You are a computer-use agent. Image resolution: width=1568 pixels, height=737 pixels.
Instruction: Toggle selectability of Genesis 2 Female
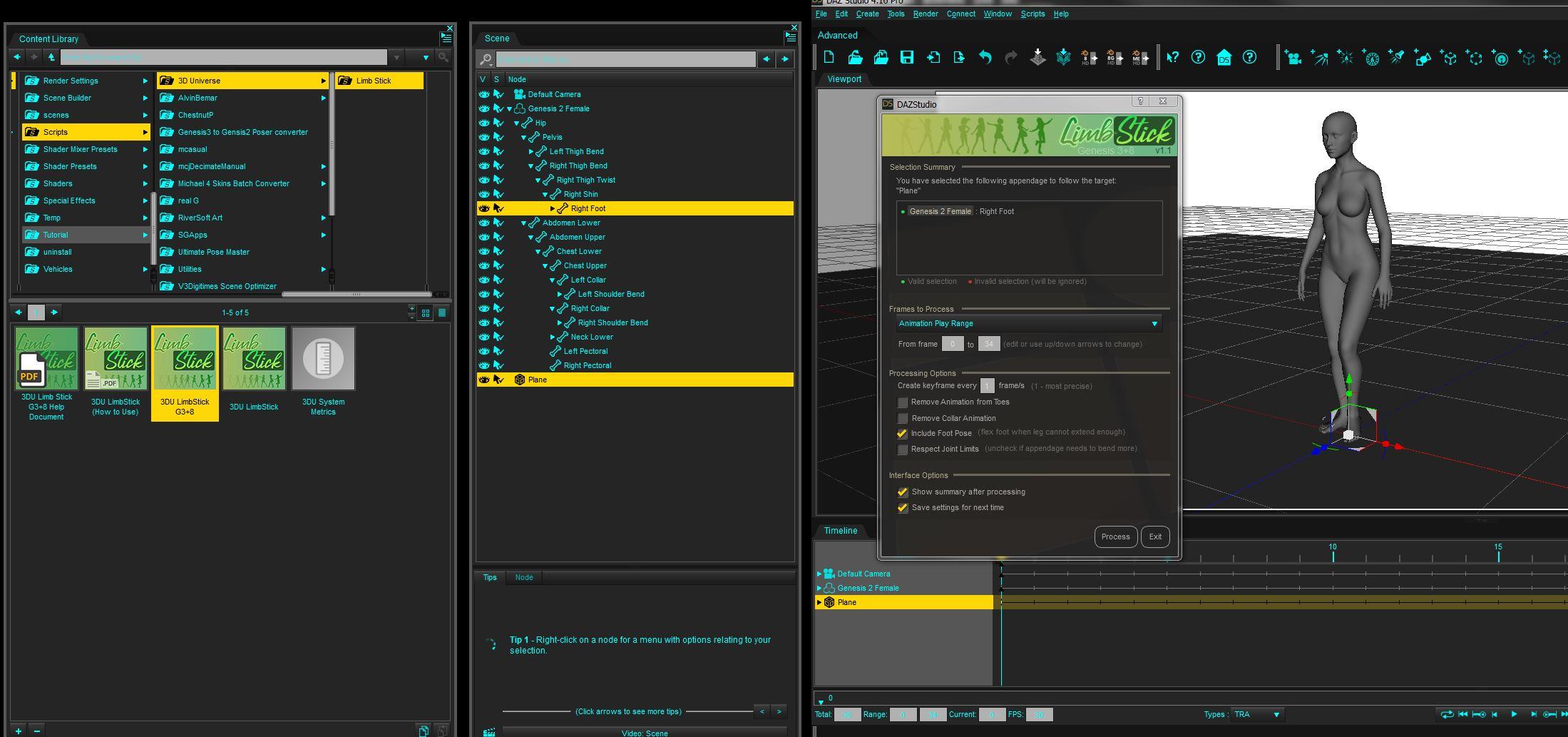(498, 108)
